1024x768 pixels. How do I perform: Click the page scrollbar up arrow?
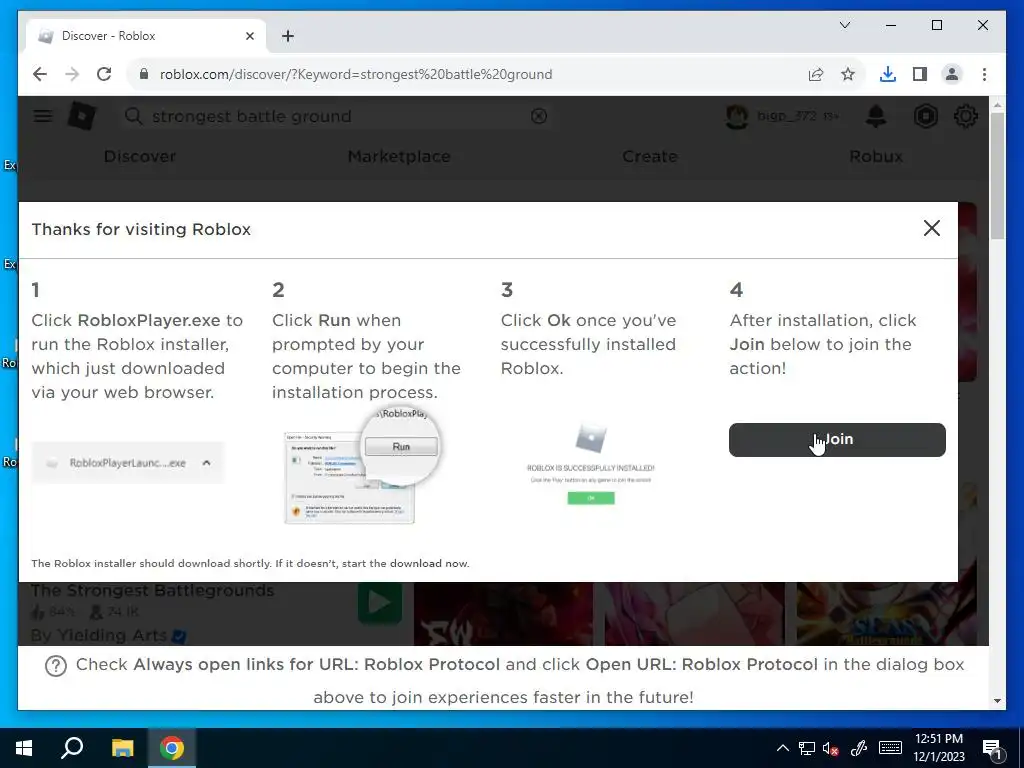click(997, 104)
